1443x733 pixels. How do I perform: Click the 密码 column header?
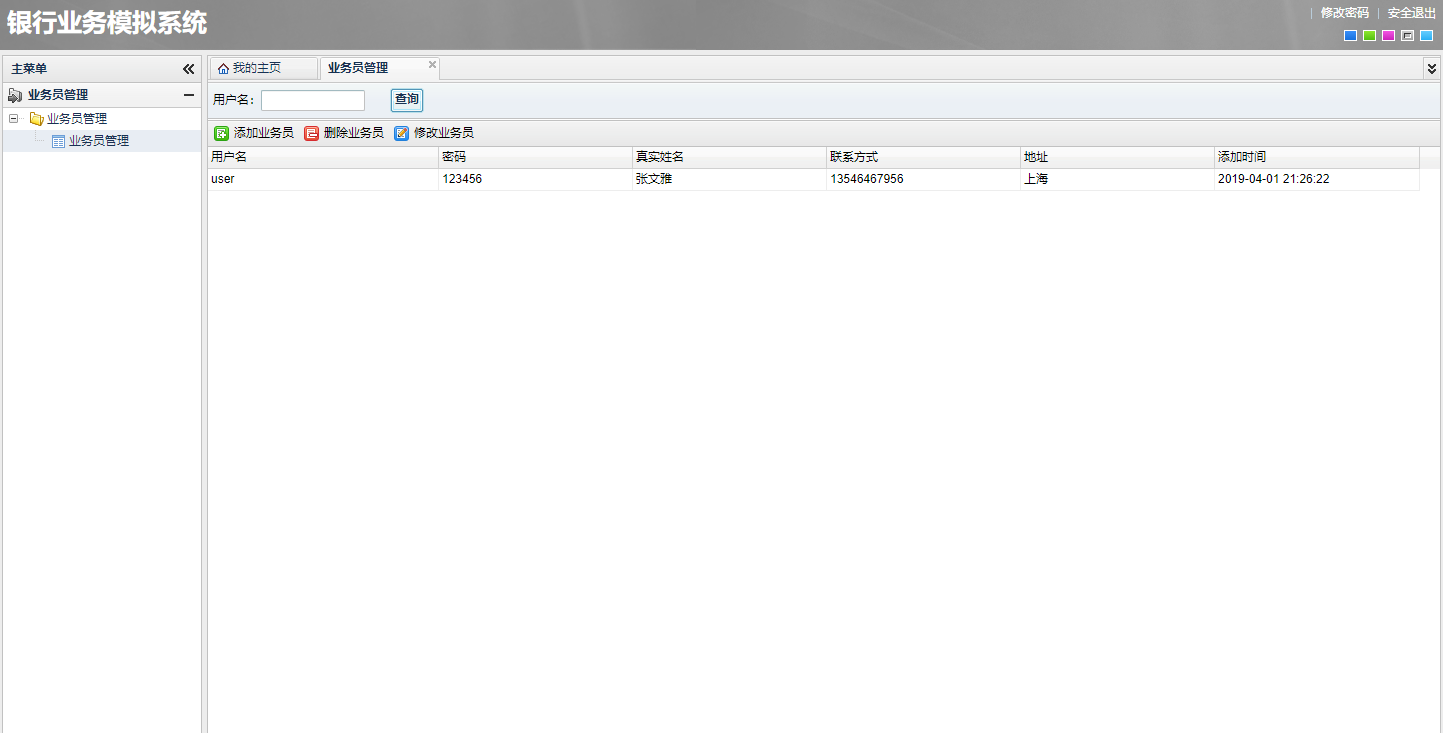tap(535, 158)
